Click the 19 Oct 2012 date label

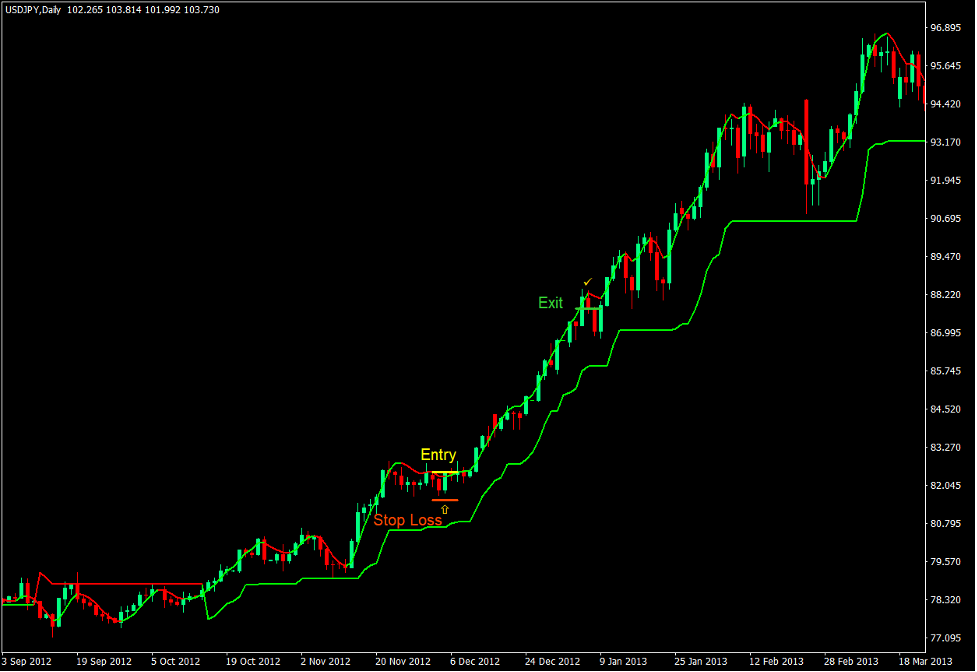(253, 661)
